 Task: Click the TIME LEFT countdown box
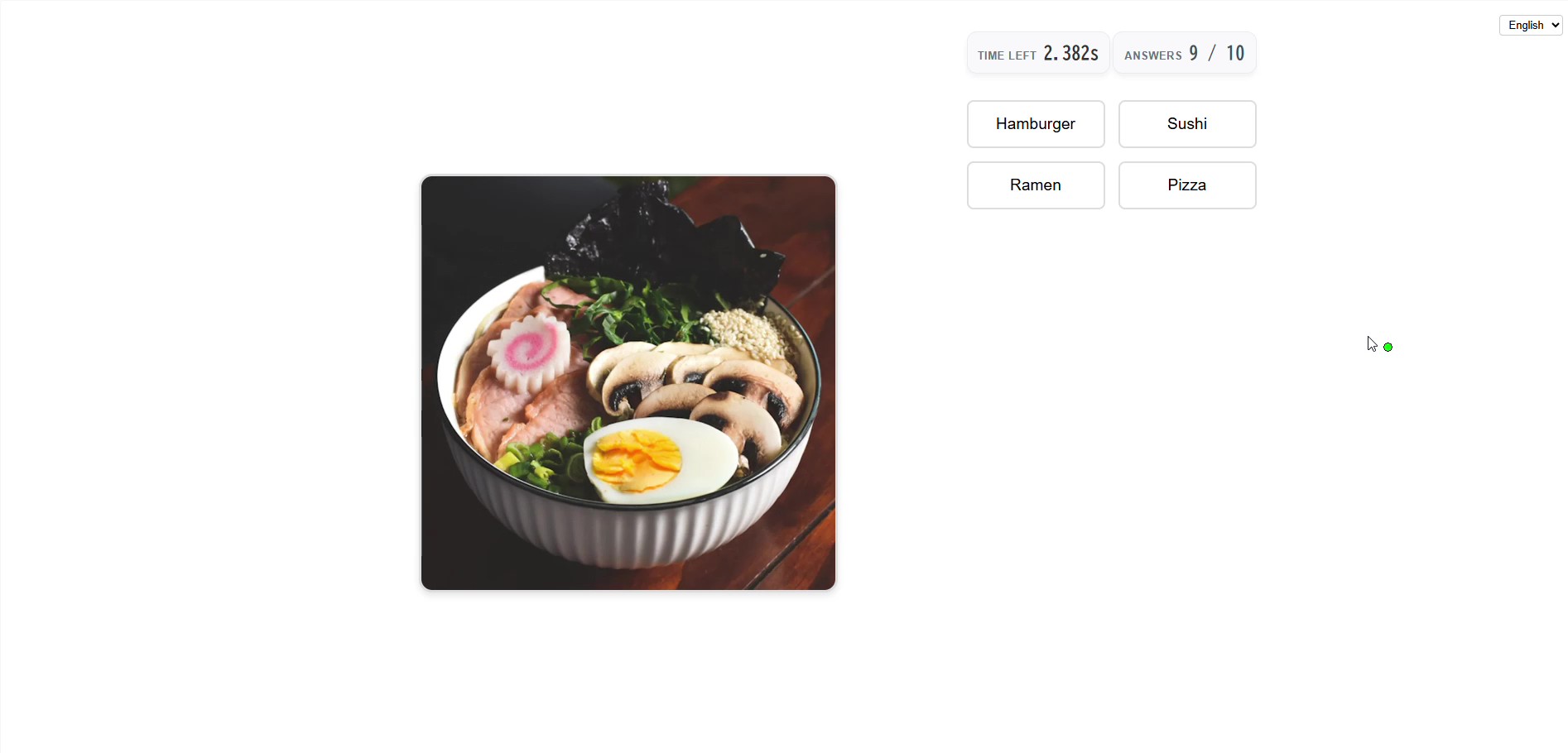(x=1038, y=53)
